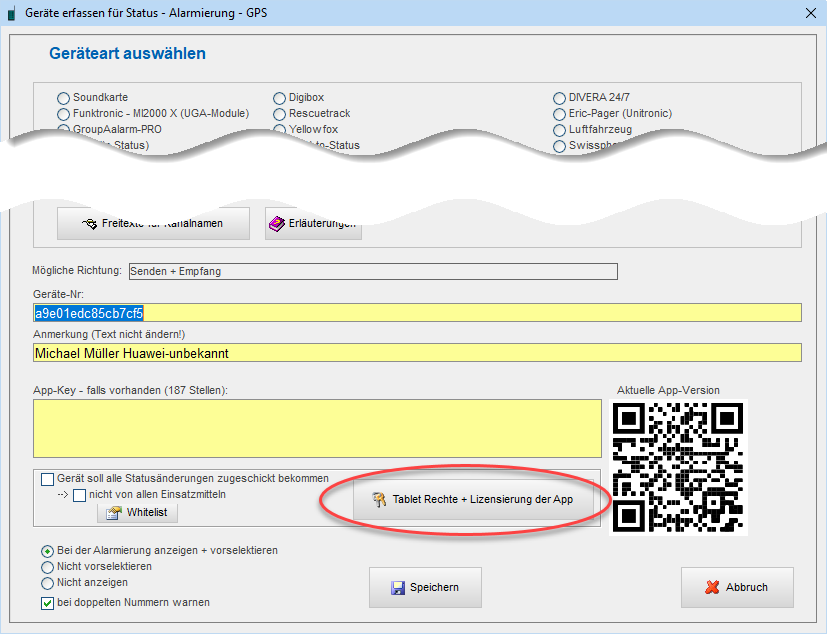Choose Funktronic - MI2000 X (UGA-Module) option
827x634 pixels.
[x=63, y=114]
